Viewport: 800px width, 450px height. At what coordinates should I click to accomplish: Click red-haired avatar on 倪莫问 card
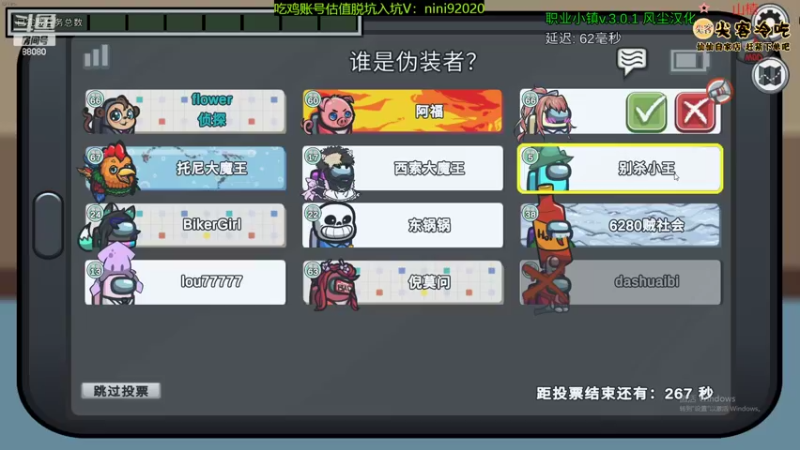[x=335, y=285]
